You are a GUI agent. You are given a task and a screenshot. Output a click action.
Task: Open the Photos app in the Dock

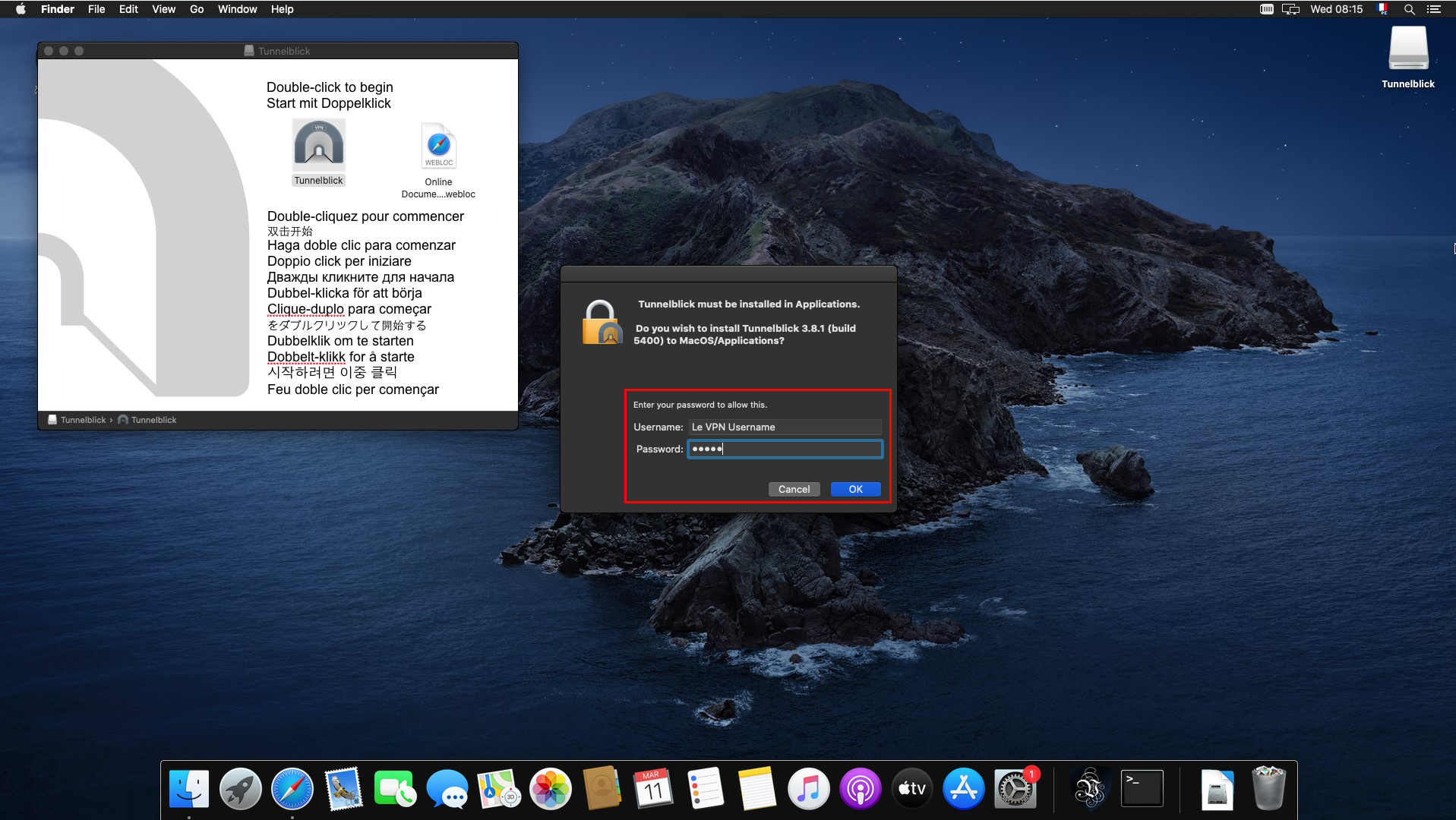coord(550,789)
